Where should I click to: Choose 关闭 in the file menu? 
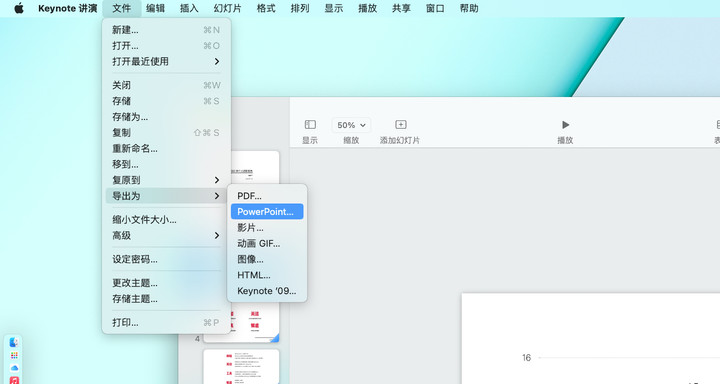[x=166, y=85]
